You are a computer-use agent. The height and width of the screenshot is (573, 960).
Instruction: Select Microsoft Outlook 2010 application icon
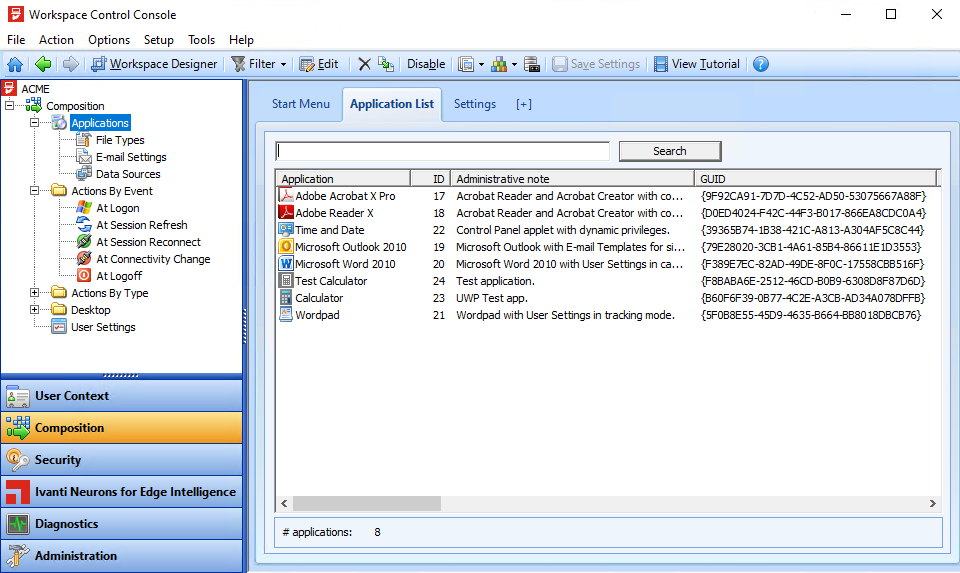pyautogui.click(x=285, y=247)
